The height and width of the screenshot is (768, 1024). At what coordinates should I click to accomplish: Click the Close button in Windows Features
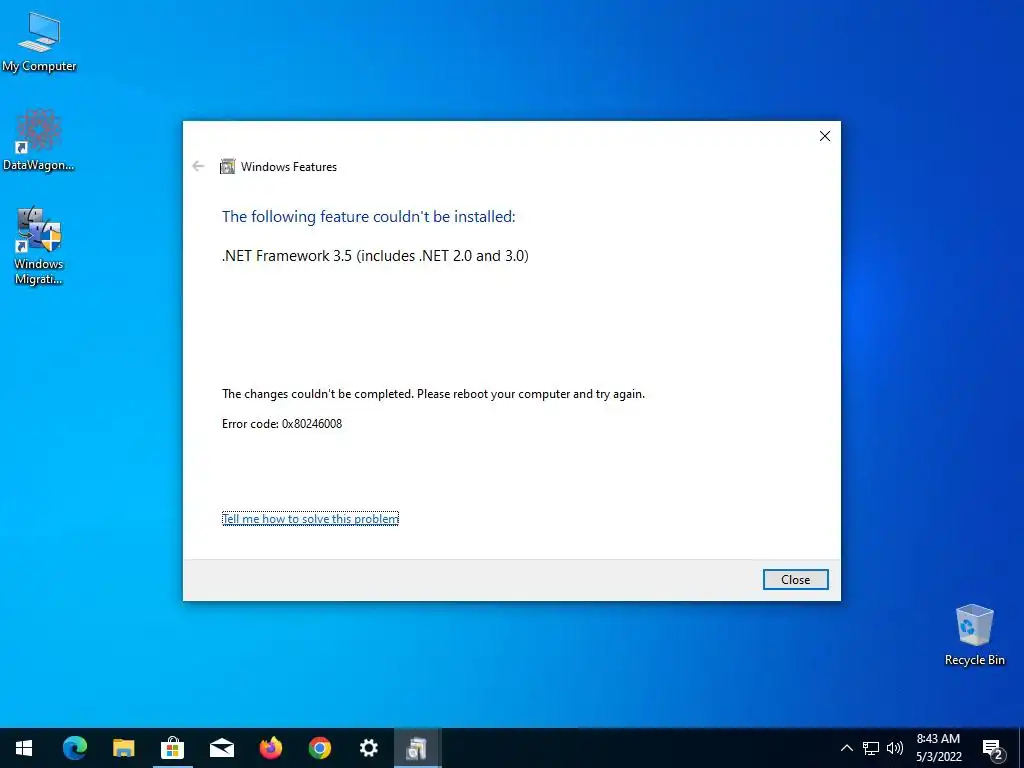(795, 579)
